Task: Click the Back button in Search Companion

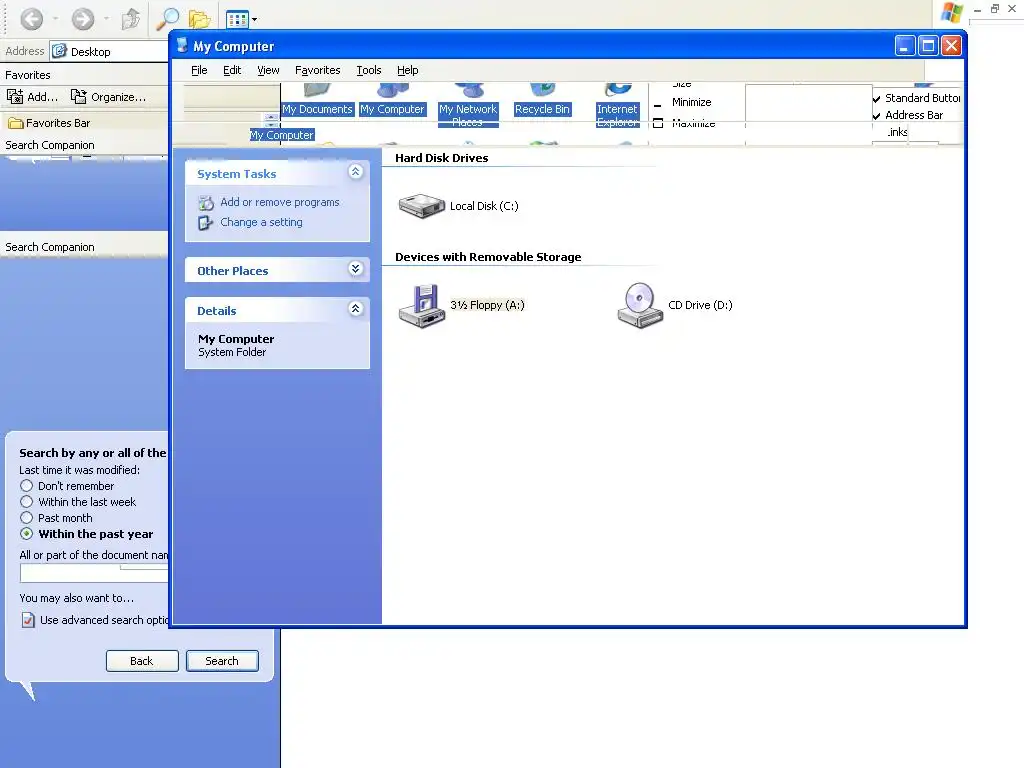Action: point(142,661)
